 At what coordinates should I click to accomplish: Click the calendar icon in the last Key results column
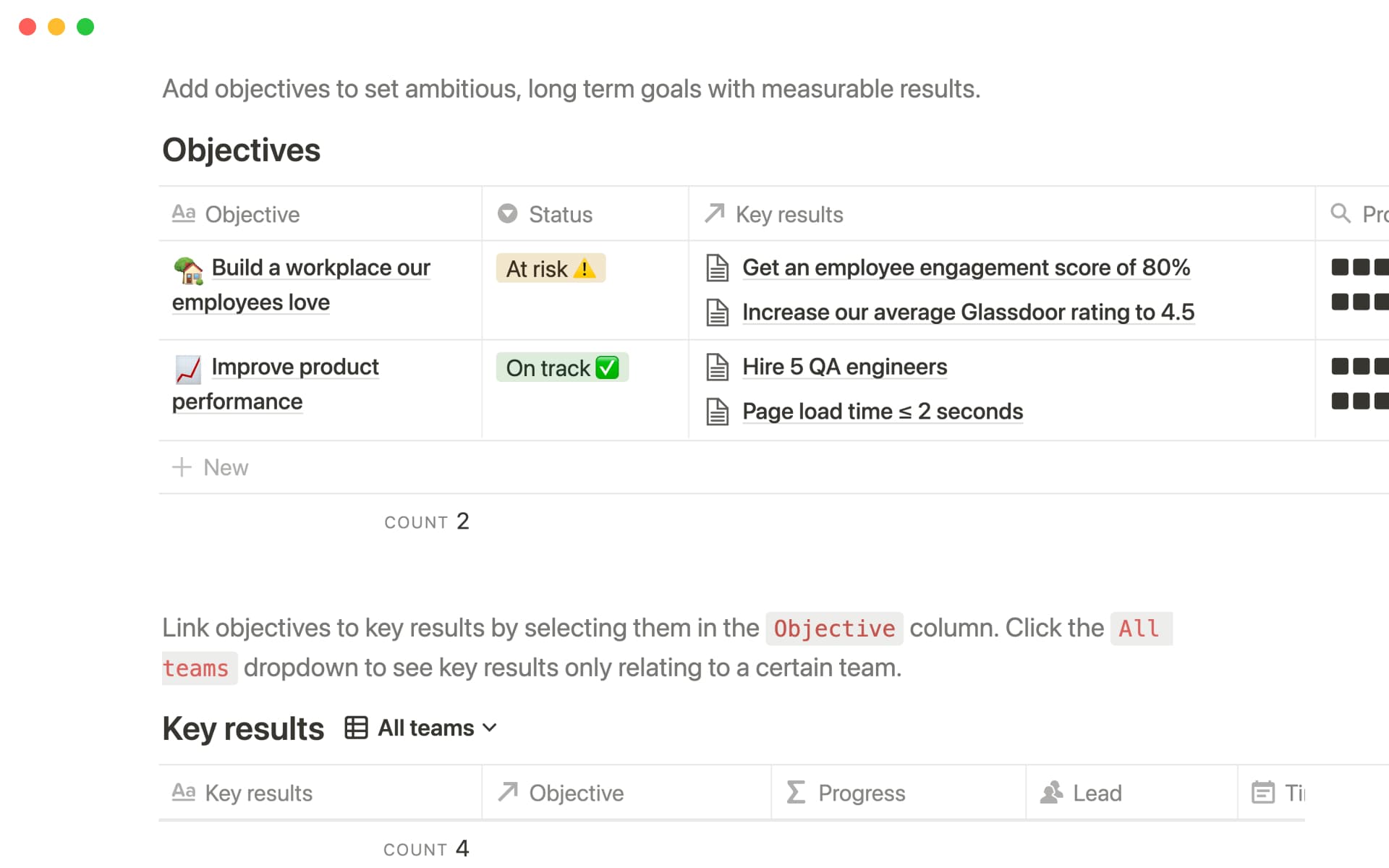(x=1264, y=793)
